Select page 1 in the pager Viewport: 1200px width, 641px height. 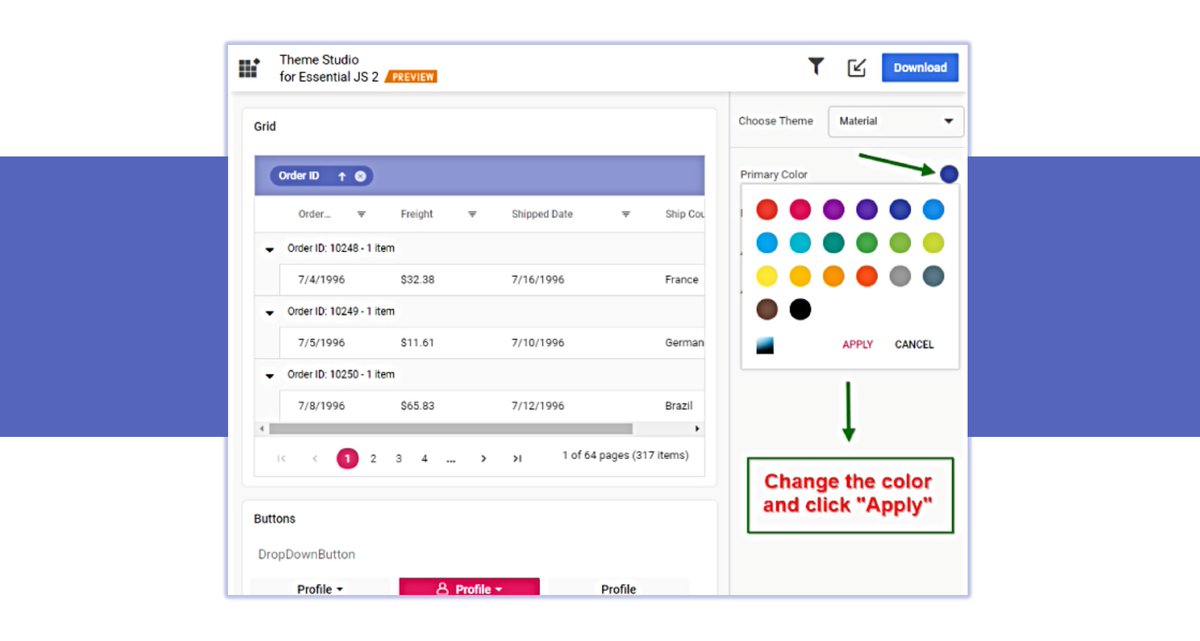[347, 458]
